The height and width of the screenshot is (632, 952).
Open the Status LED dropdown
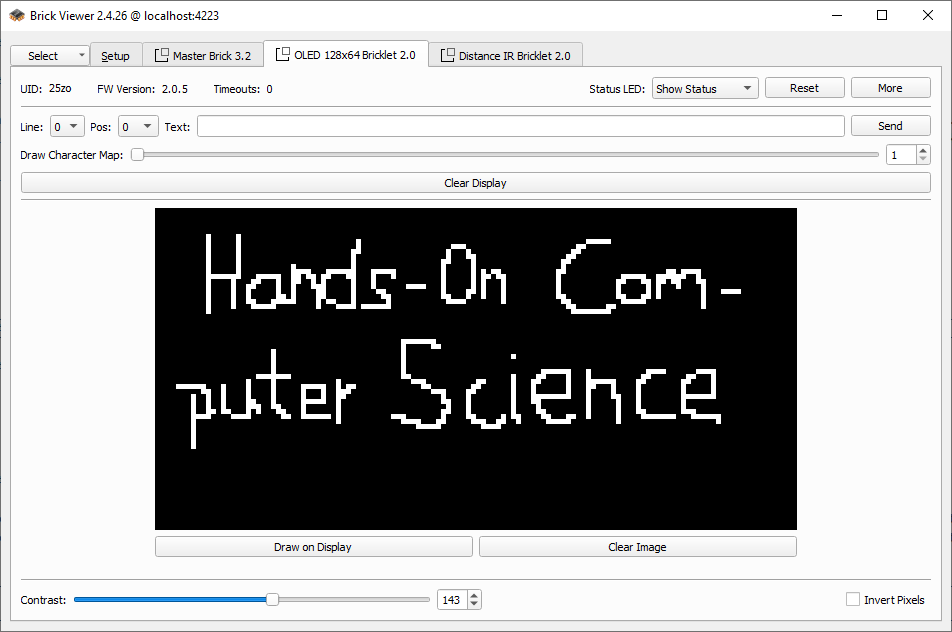tap(704, 88)
